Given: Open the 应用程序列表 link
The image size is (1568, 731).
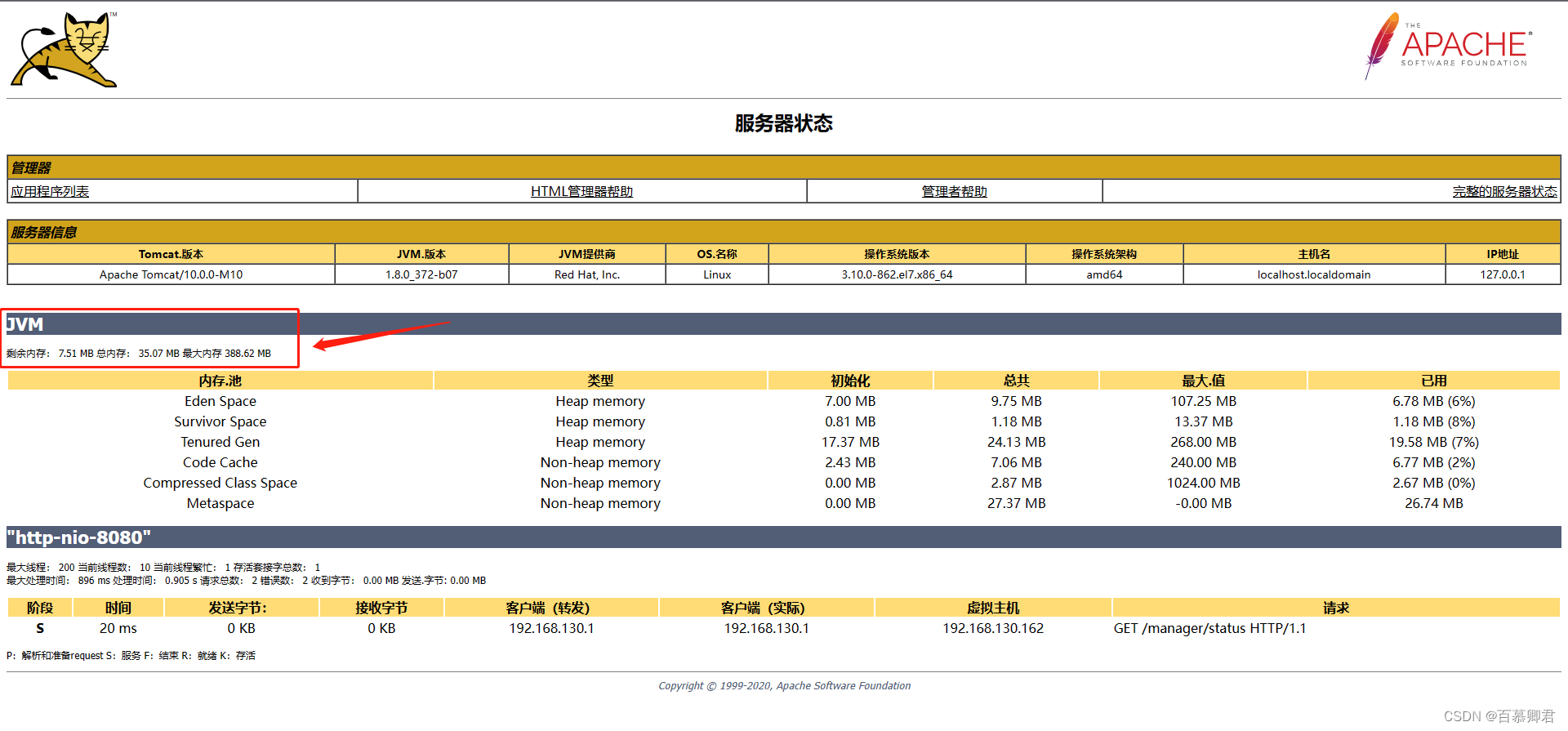Looking at the screenshot, I should coord(50,191).
